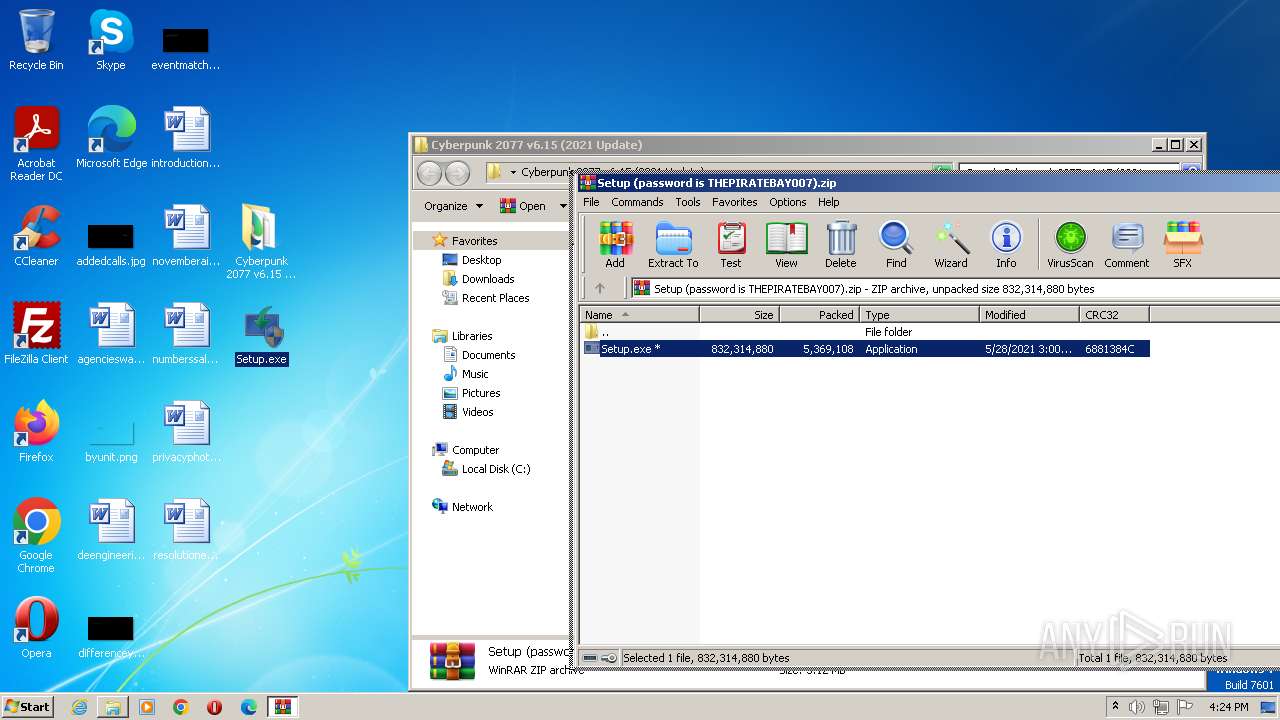The image size is (1280, 720).
Task: Open Music library
Action: (x=475, y=374)
